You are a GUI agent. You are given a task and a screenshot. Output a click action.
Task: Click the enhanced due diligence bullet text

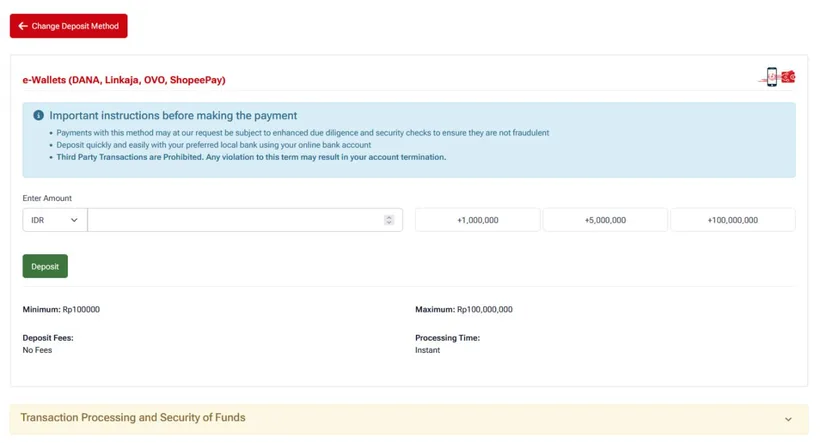coord(303,133)
